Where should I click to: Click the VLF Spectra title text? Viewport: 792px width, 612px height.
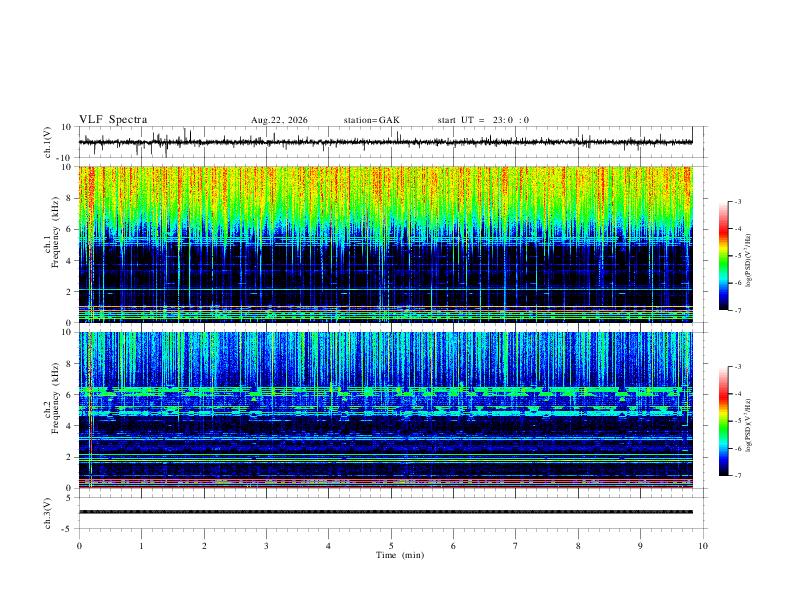[x=113, y=120]
